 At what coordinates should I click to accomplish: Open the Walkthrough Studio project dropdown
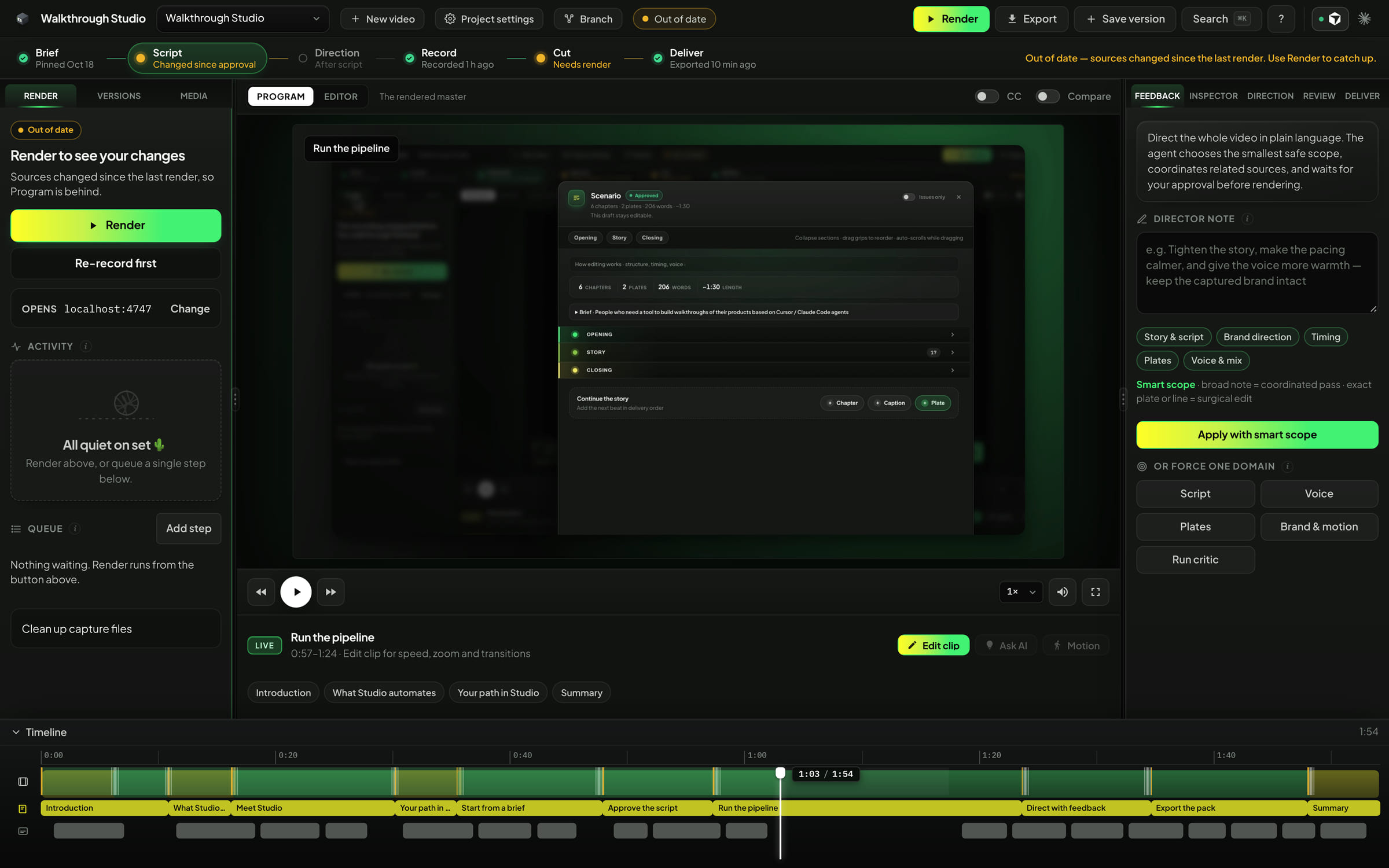point(242,19)
